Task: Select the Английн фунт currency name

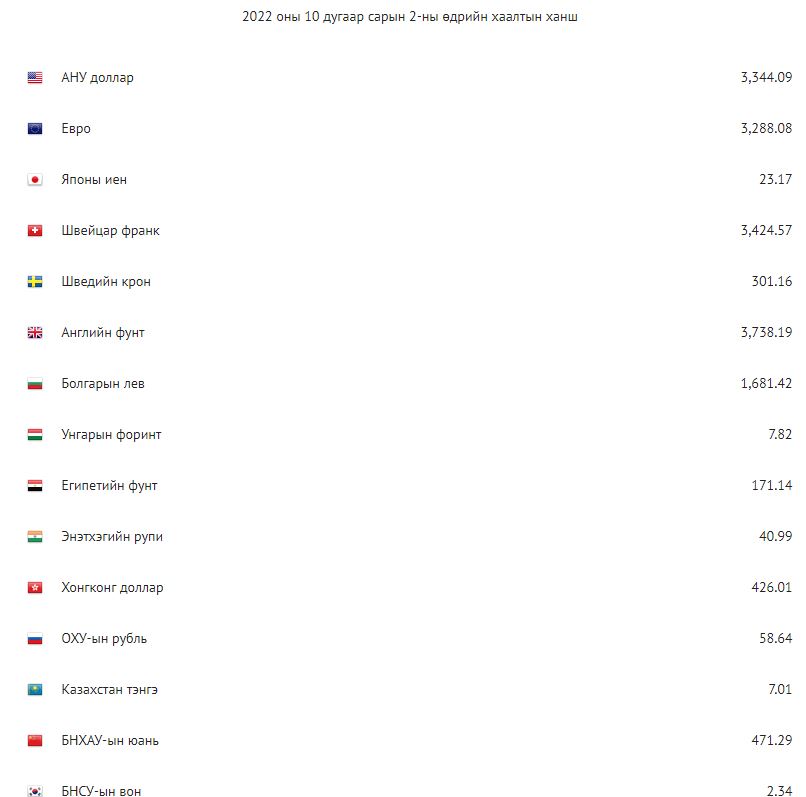Action: pyautogui.click(x=103, y=333)
